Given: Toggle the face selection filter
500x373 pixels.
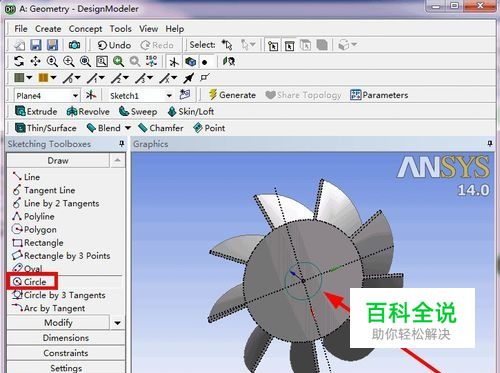Looking at the screenshot, I should (x=305, y=45).
